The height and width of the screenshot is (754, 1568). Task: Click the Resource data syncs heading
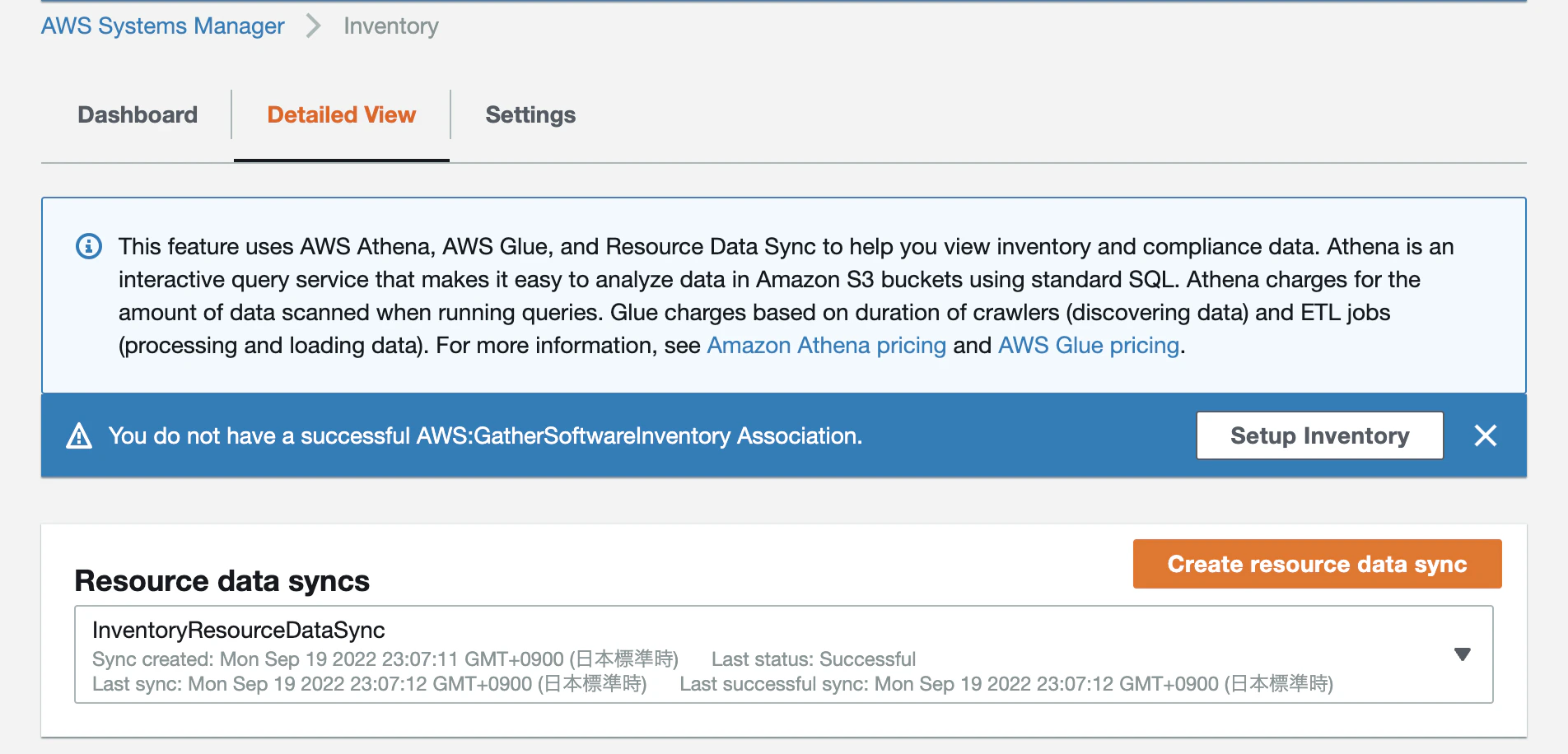pyautogui.click(x=222, y=581)
